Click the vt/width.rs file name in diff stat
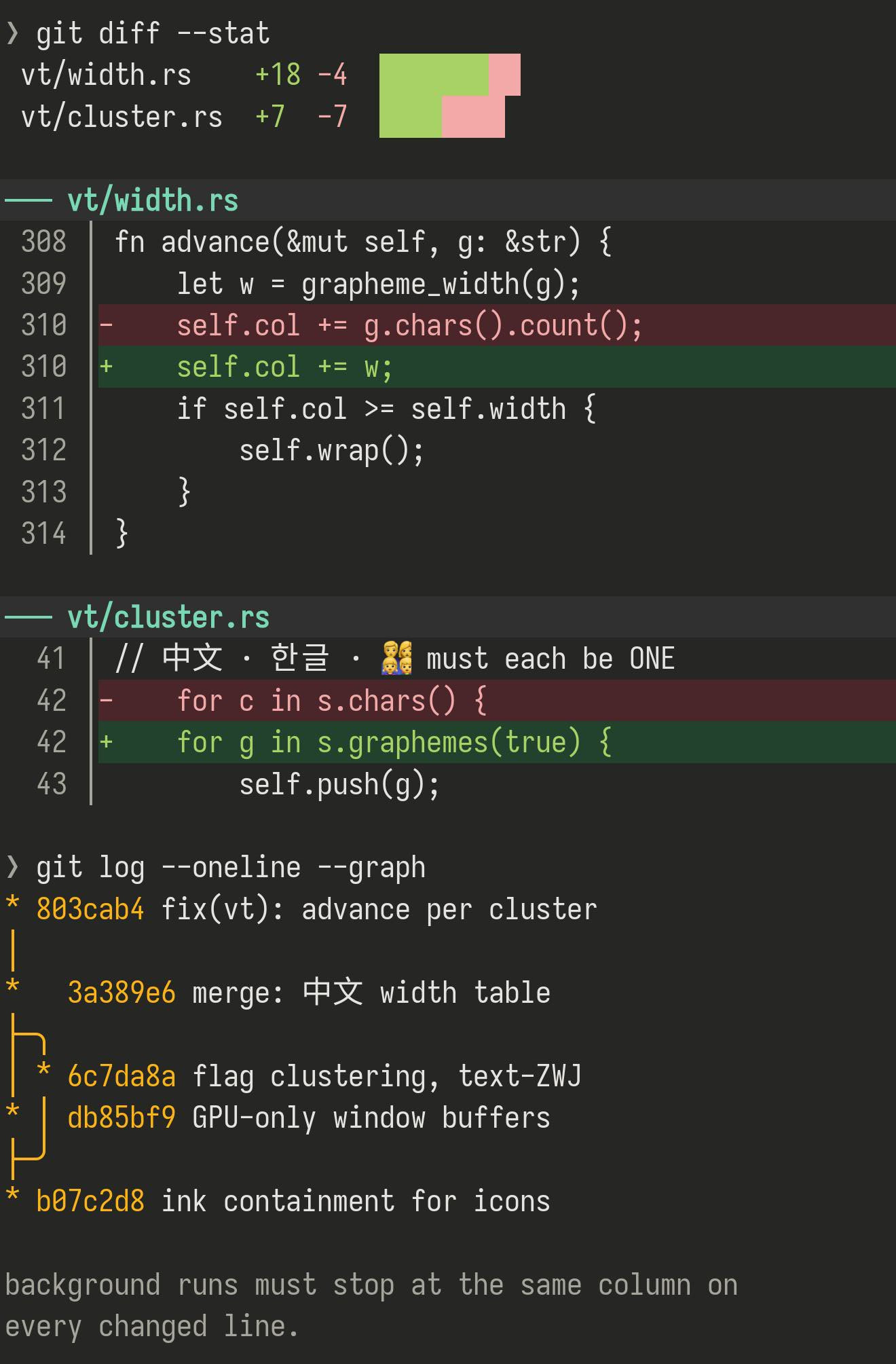The width and height of the screenshot is (896, 1364). pos(106,75)
